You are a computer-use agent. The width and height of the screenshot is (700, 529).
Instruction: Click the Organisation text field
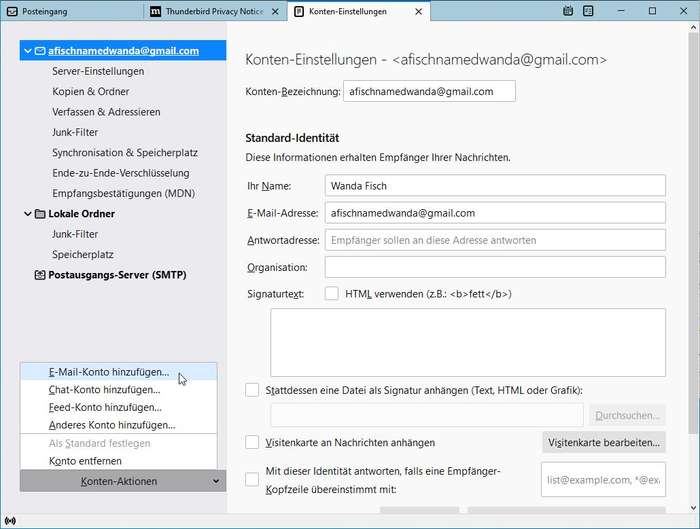coord(495,267)
